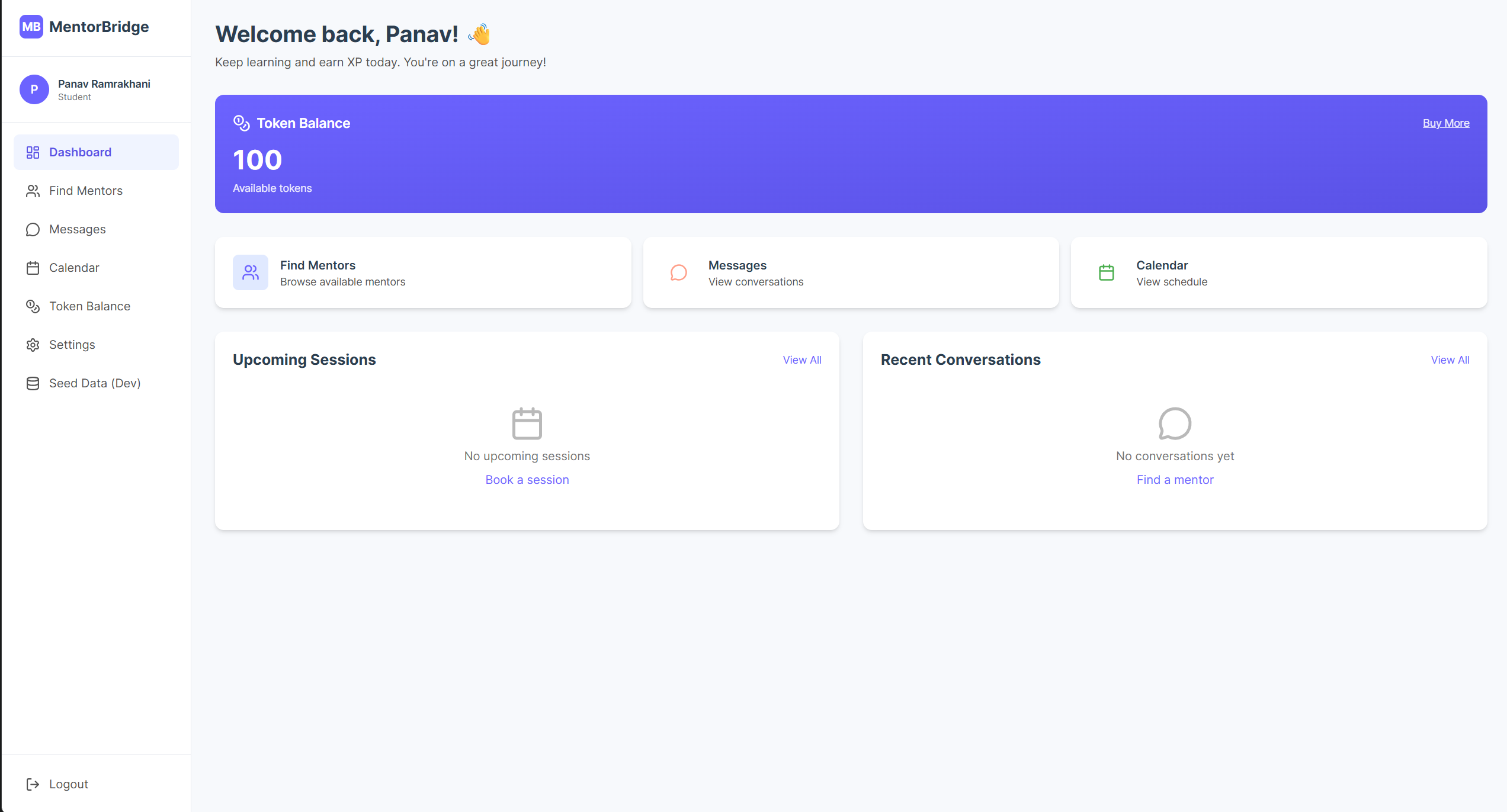Image resolution: width=1507 pixels, height=812 pixels.
Task: Open the Calendar schedule card
Action: pyautogui.click(x=1278, y=272)
